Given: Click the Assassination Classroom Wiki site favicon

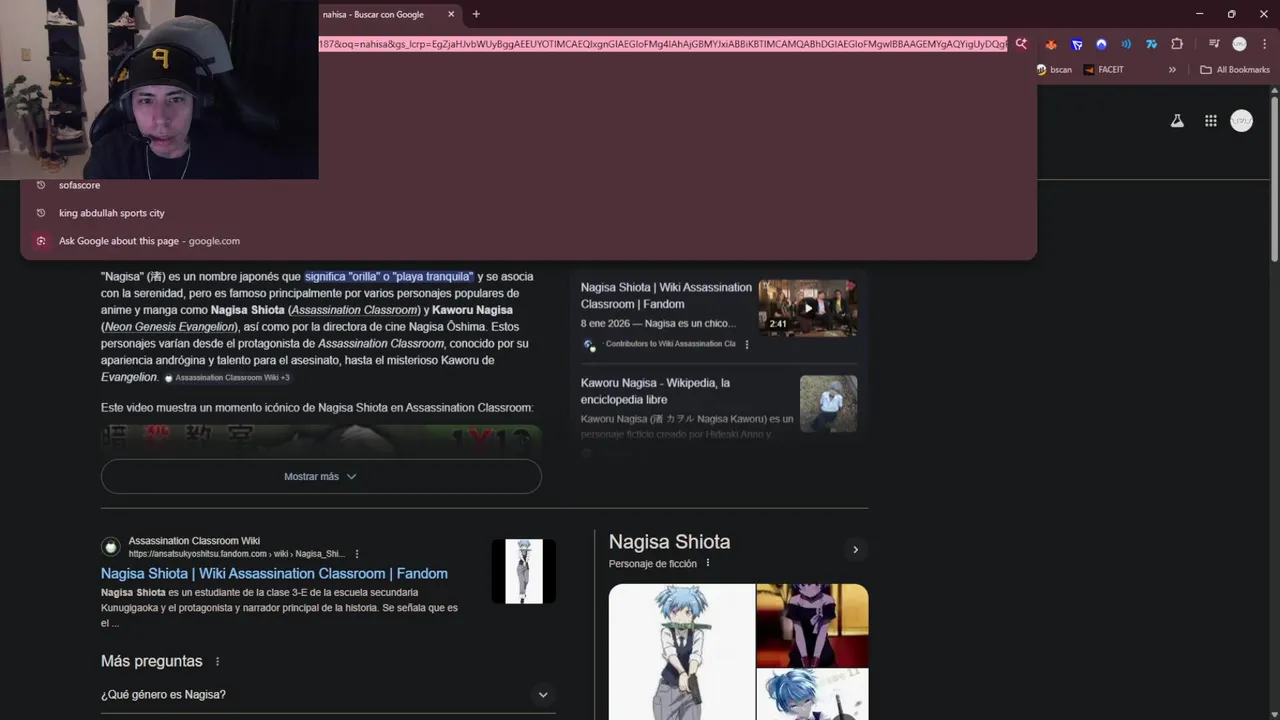Looking at the screenshot, I should coord(111,547).
